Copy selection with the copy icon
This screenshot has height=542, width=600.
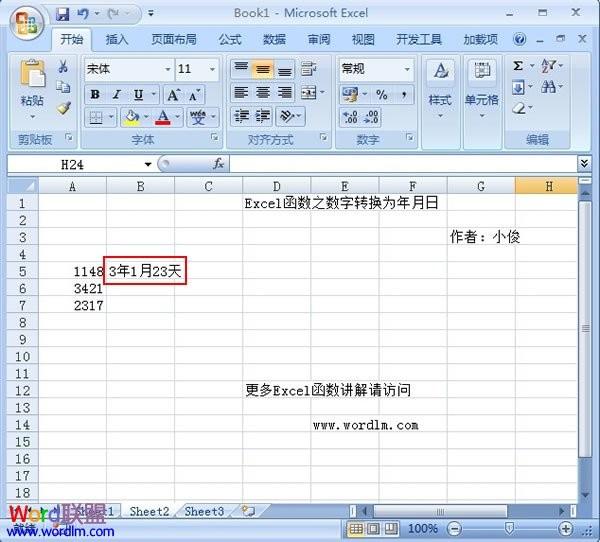tap(64, 87)
